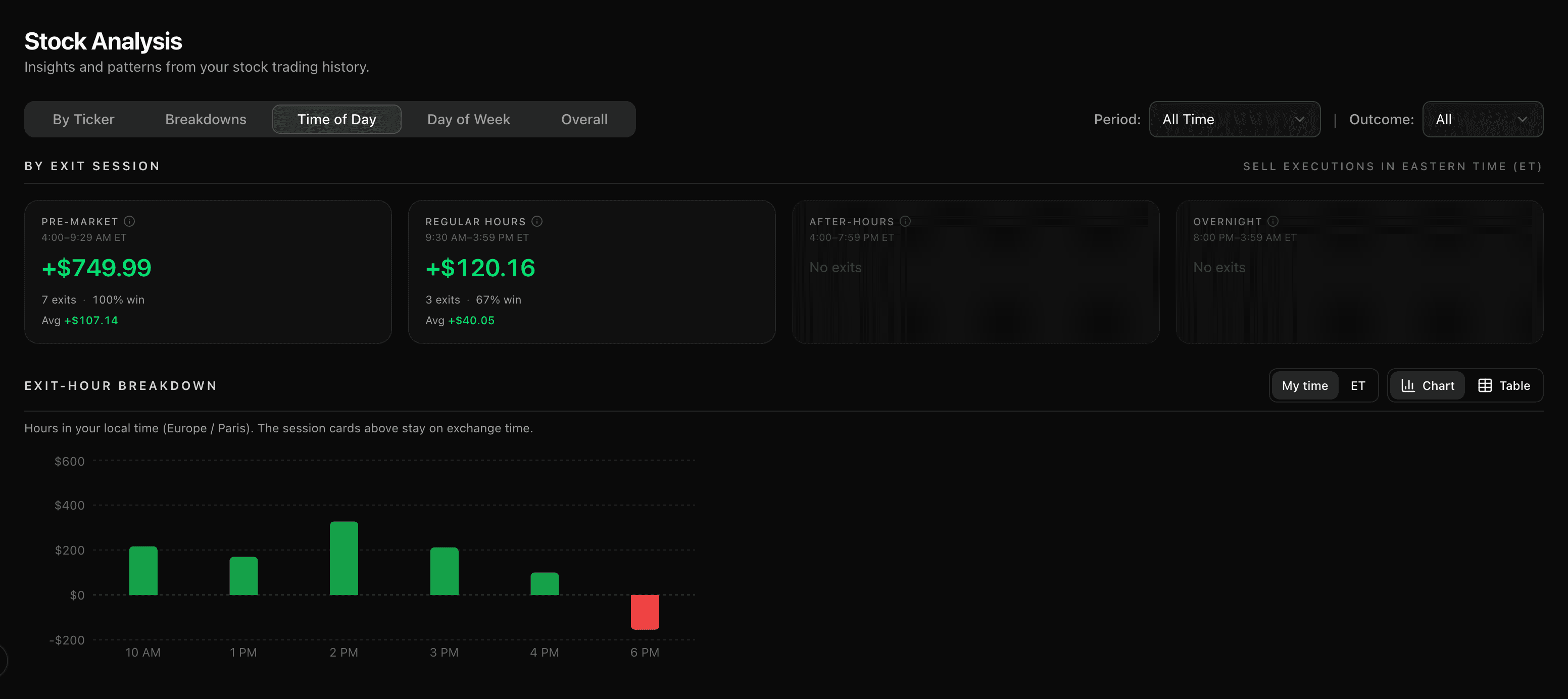Click the Avg +$40.05 value
The image size is (1568, 699).
pyautogui.click(x=471, y=321)
